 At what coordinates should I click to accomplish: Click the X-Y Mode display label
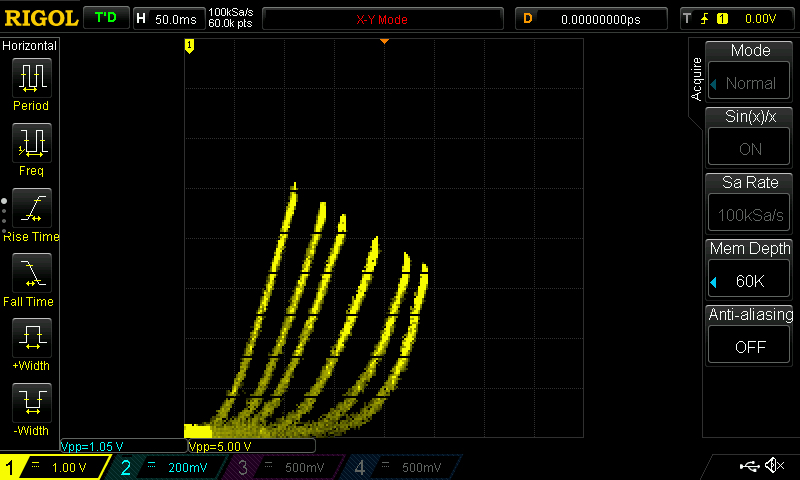pos(382,19)
